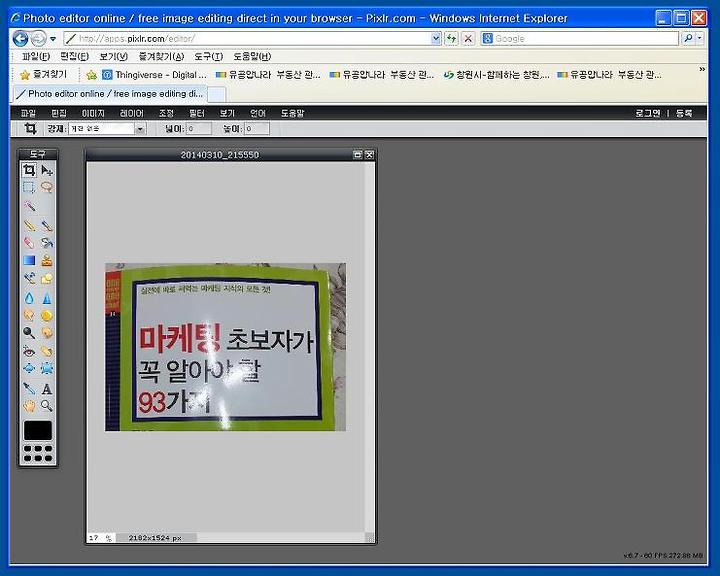
Task: Open the crop constraint dropdown
Action: click(x=141, y=129)
